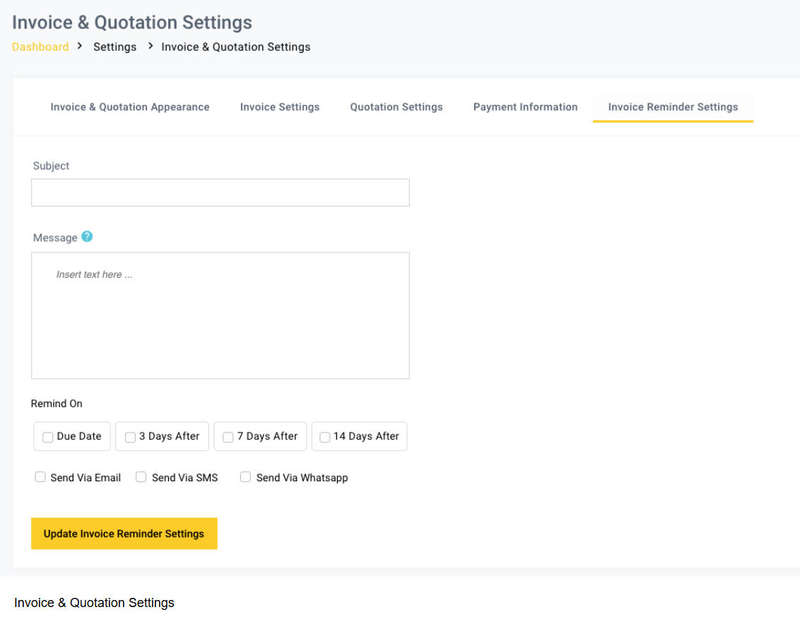Click the bottom Invoice & Quotation Settings caption
Image resolution: width=800 pixels, height=641 pixels.
tap(94, 603)
